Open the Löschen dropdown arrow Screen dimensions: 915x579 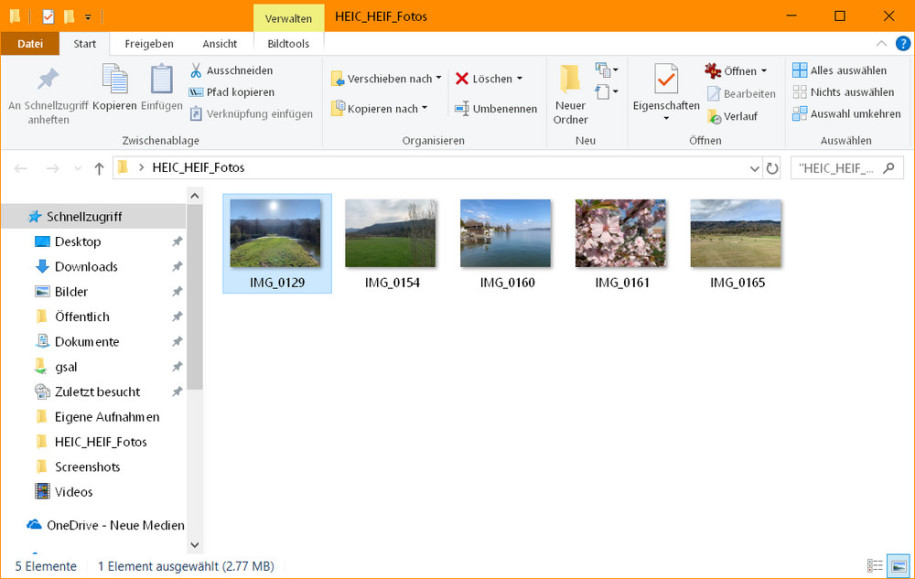coord(520,79)
